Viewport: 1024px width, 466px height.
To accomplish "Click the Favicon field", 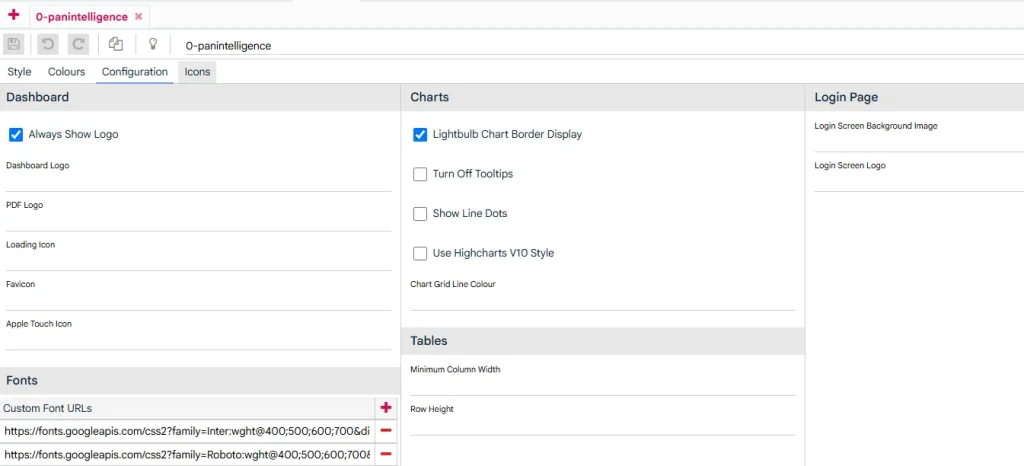I will pos(199,302).
